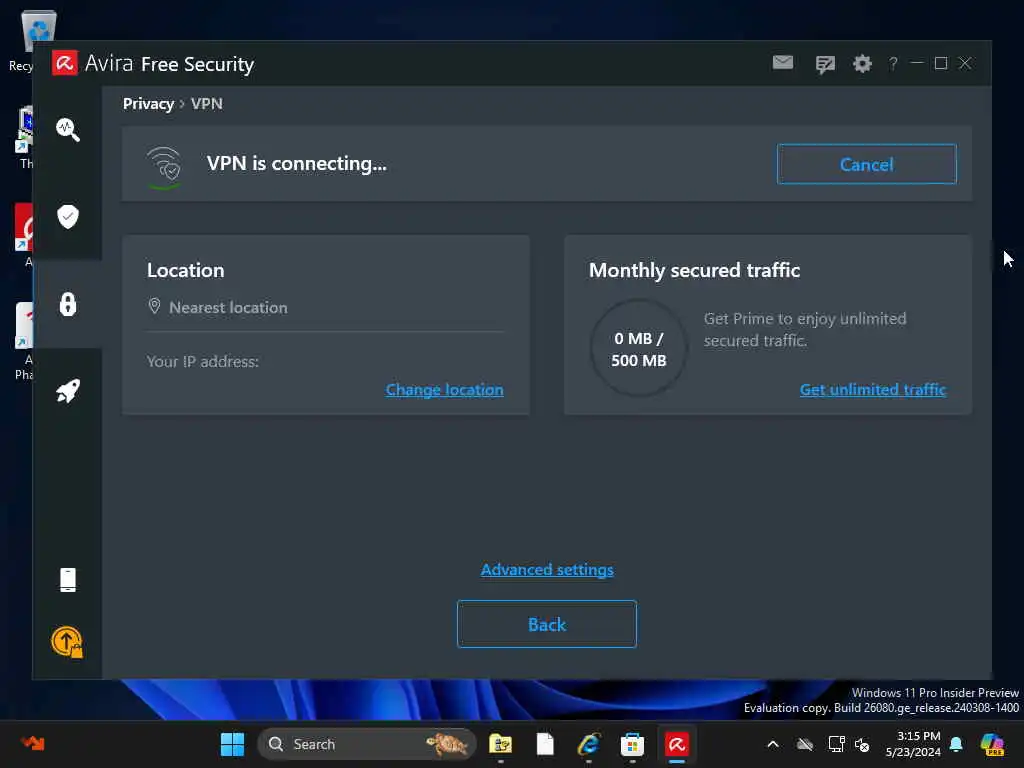Show hidden system tray icons
The width and height of the screenshot is (1024, 768).
(773, 744)
